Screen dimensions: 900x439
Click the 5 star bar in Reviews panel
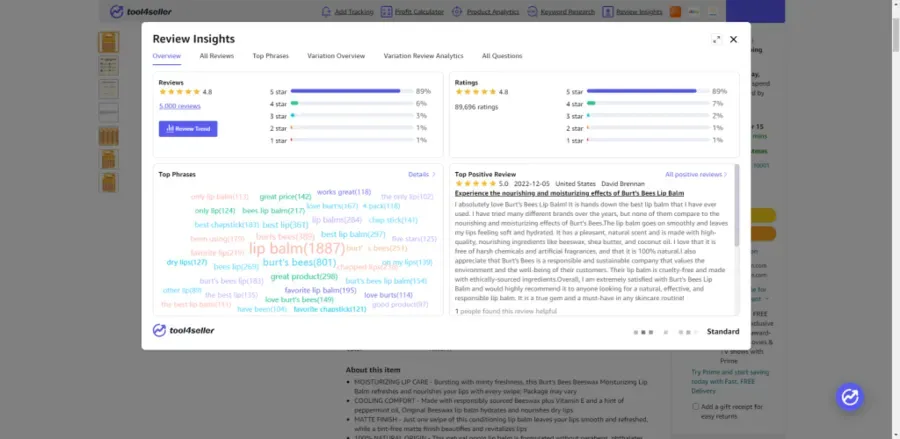[351, 91]
